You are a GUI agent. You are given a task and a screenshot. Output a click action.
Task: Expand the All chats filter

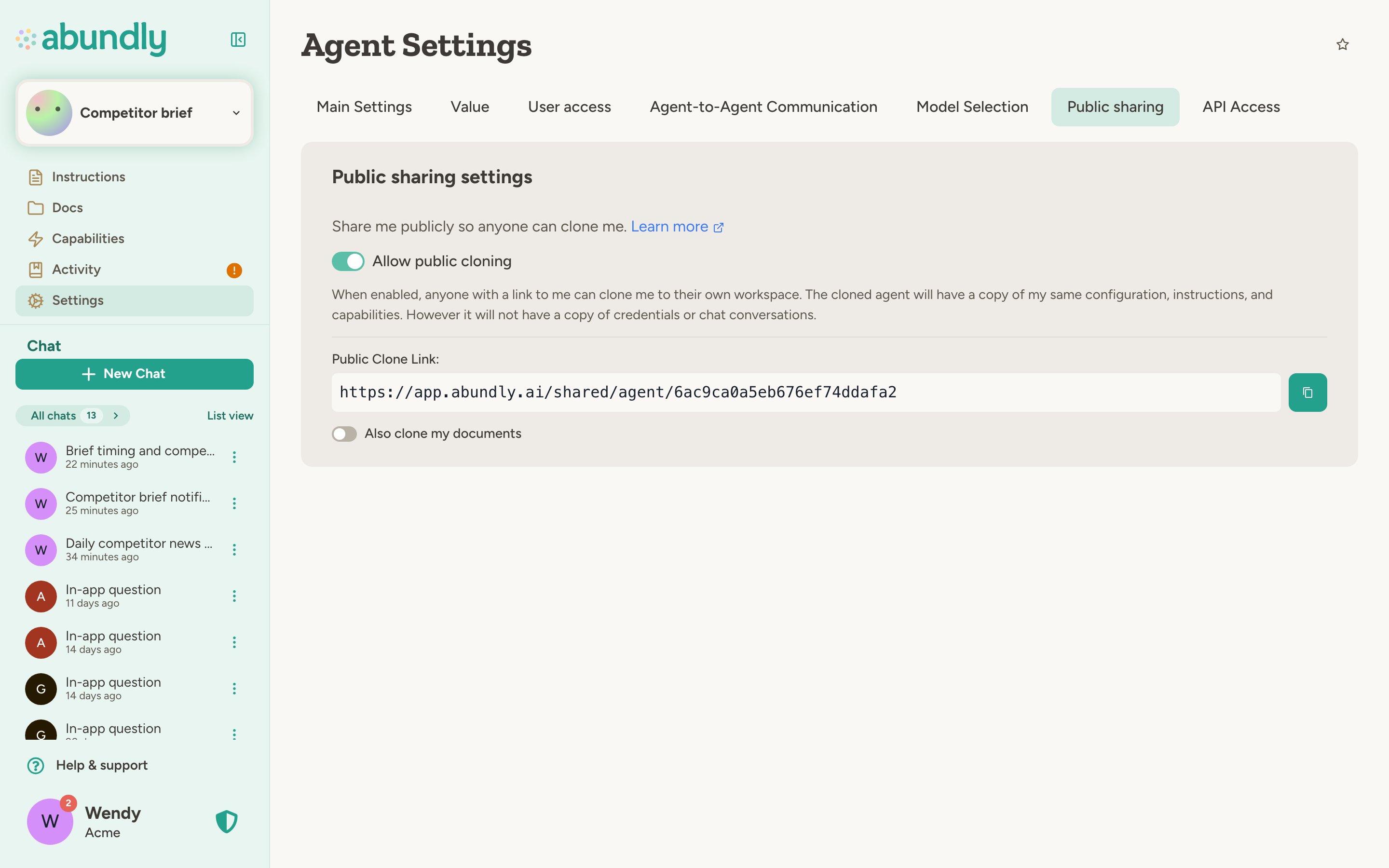73,416
